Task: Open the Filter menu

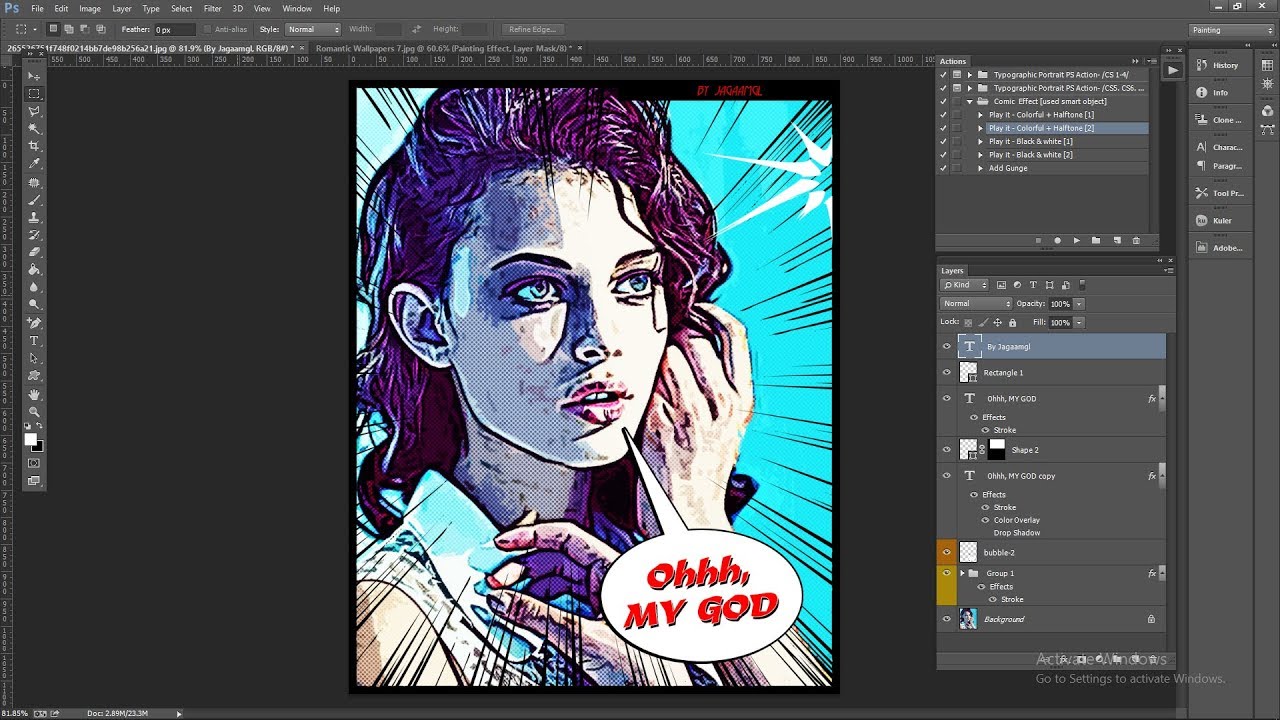Action: pyautogui.click(x=212, y=8)
